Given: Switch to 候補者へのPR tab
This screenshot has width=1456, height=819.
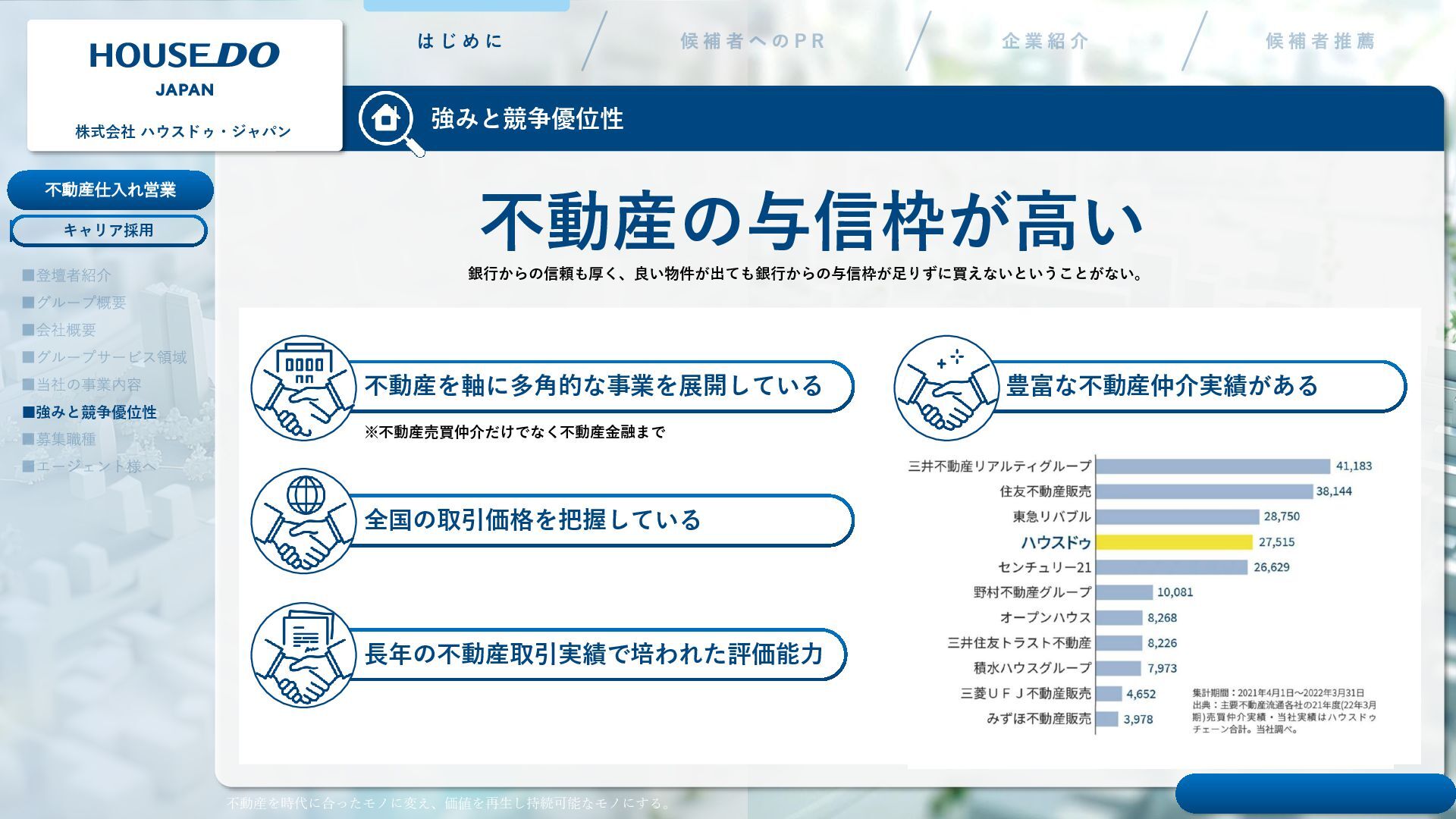Looking at the screenshot, I should [752, 41].
